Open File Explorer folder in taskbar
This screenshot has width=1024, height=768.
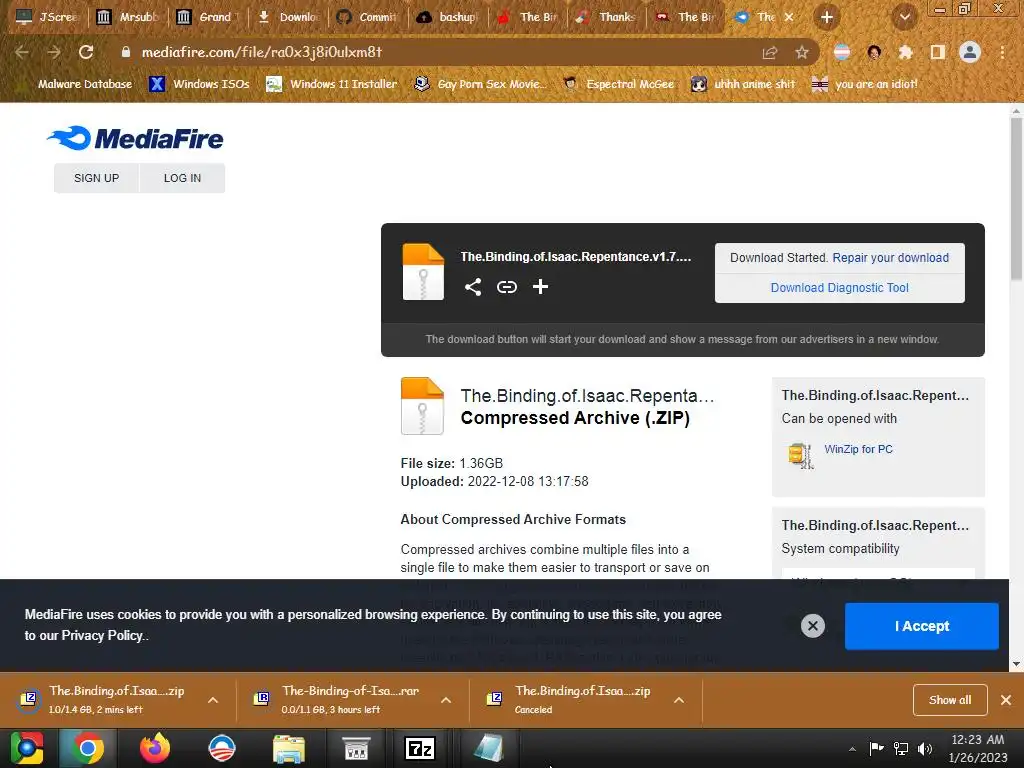[x=289, y=748]
